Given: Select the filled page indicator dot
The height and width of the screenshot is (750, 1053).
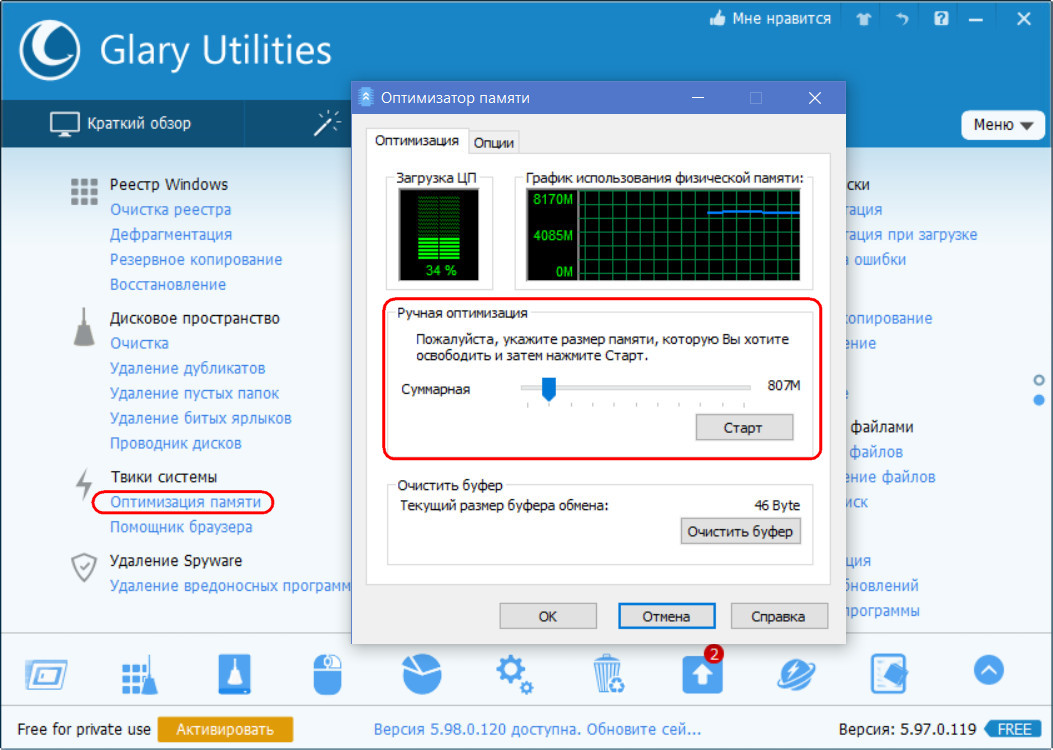Looking at the screenshot, I should [1039, 400].
